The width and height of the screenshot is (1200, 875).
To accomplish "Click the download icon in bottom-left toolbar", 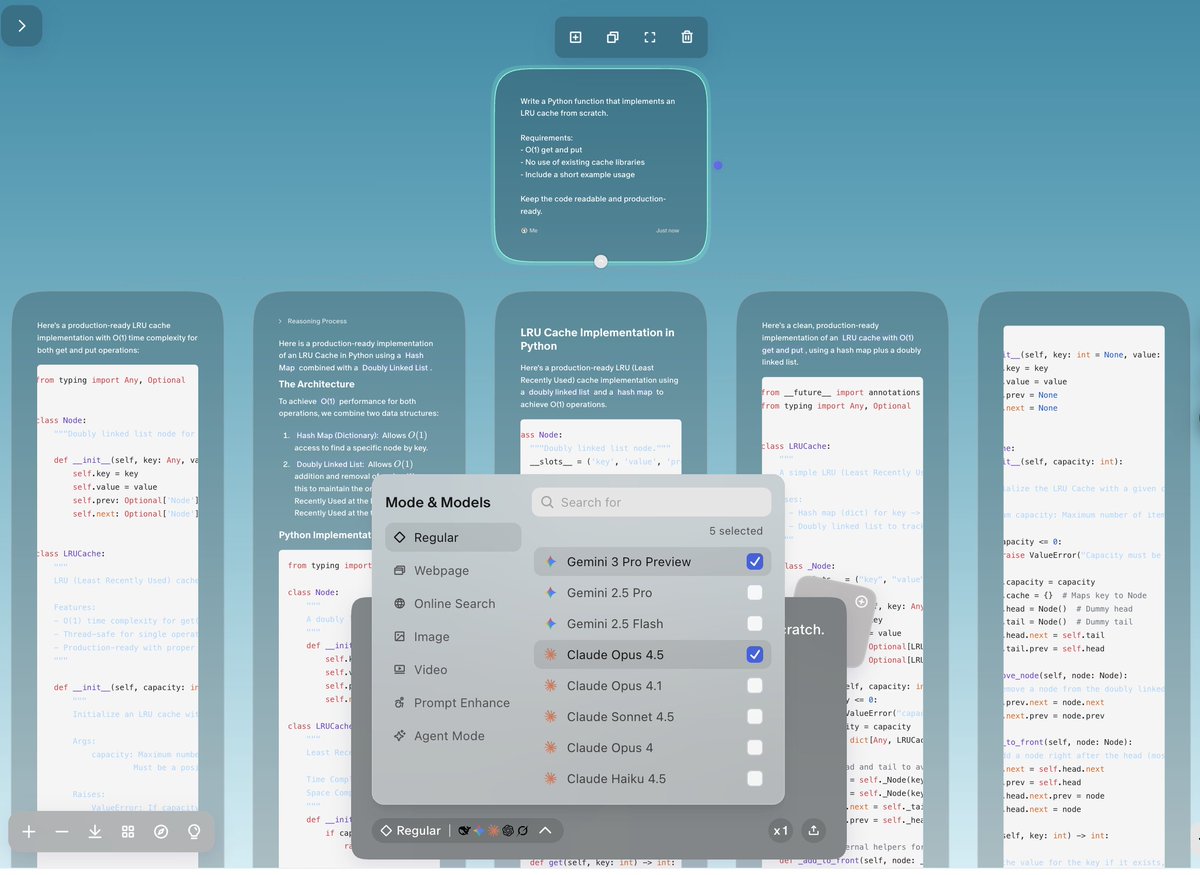I will tap(95, 831).
